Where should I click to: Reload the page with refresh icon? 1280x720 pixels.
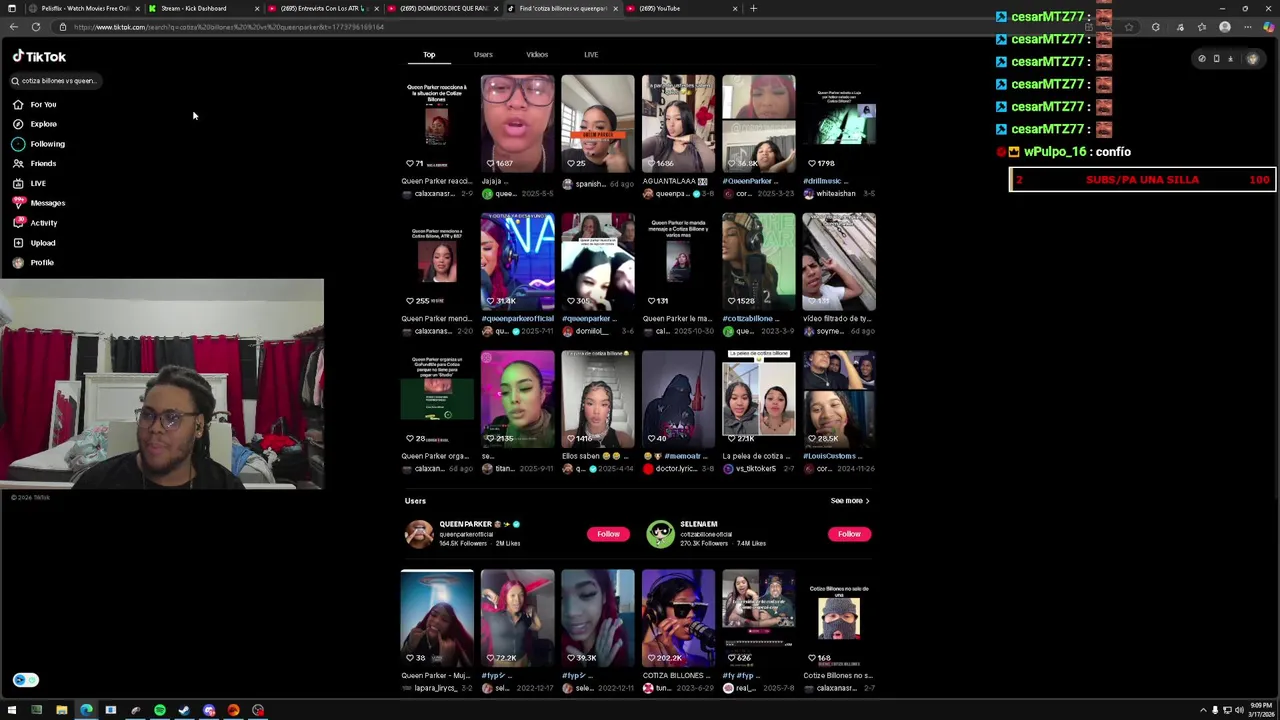point(36,27)
